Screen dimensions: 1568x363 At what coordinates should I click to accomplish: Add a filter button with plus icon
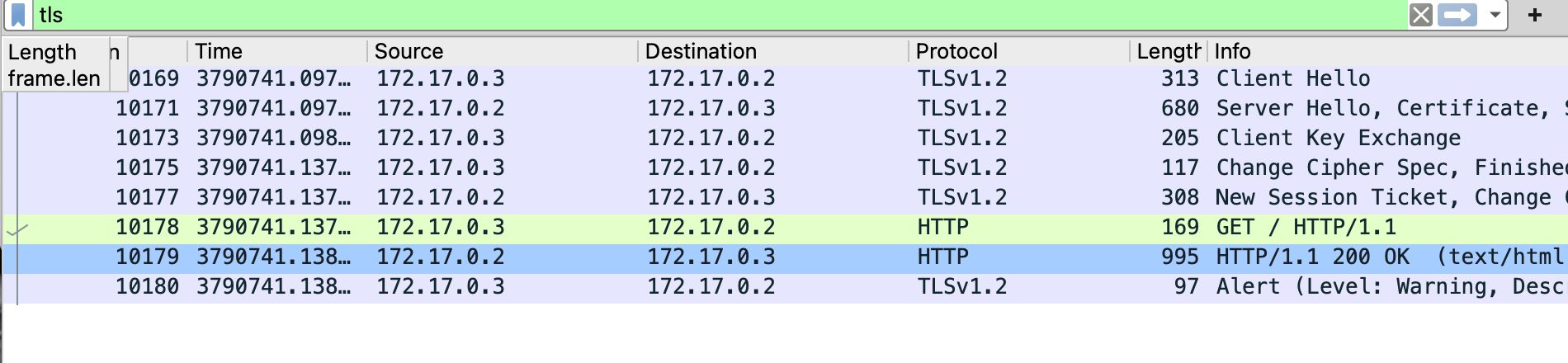pos(1535,15)
